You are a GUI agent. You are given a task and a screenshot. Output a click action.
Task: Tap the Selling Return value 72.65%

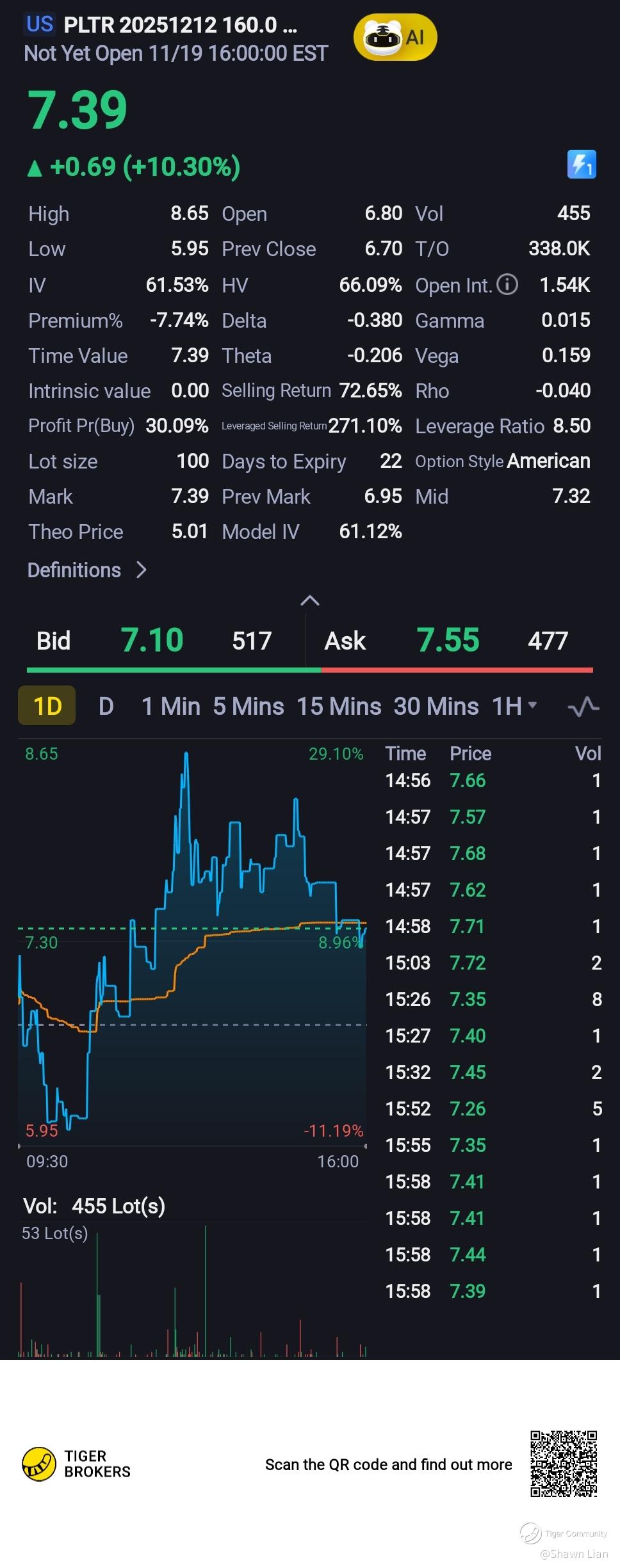point(371,390)
